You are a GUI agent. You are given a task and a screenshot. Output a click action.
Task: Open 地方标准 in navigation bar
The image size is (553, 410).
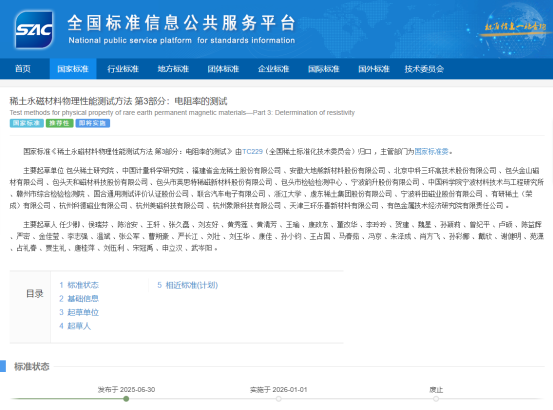173,69
